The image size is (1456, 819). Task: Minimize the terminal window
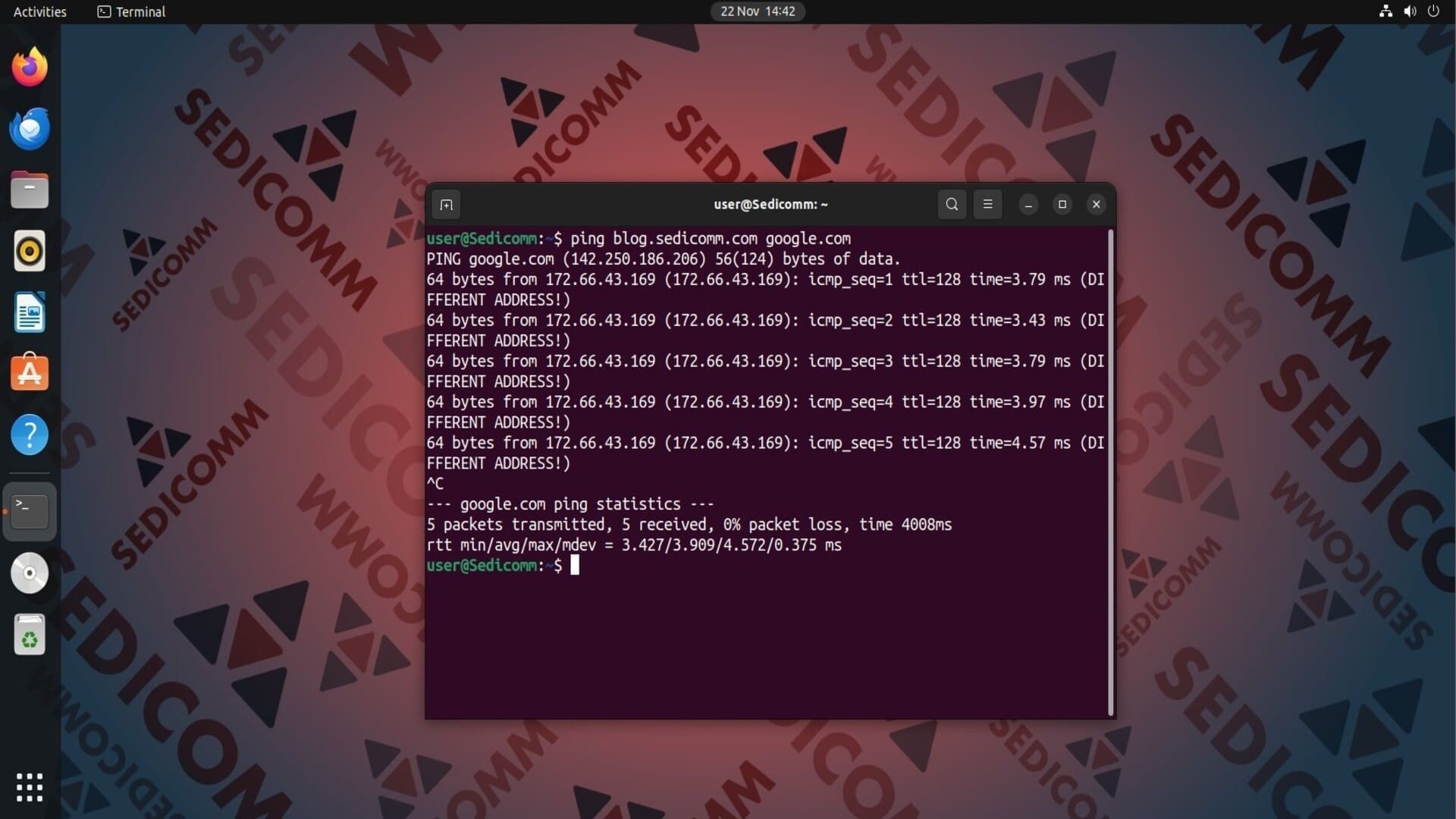pyautogui.click(x=1028, y=205)
